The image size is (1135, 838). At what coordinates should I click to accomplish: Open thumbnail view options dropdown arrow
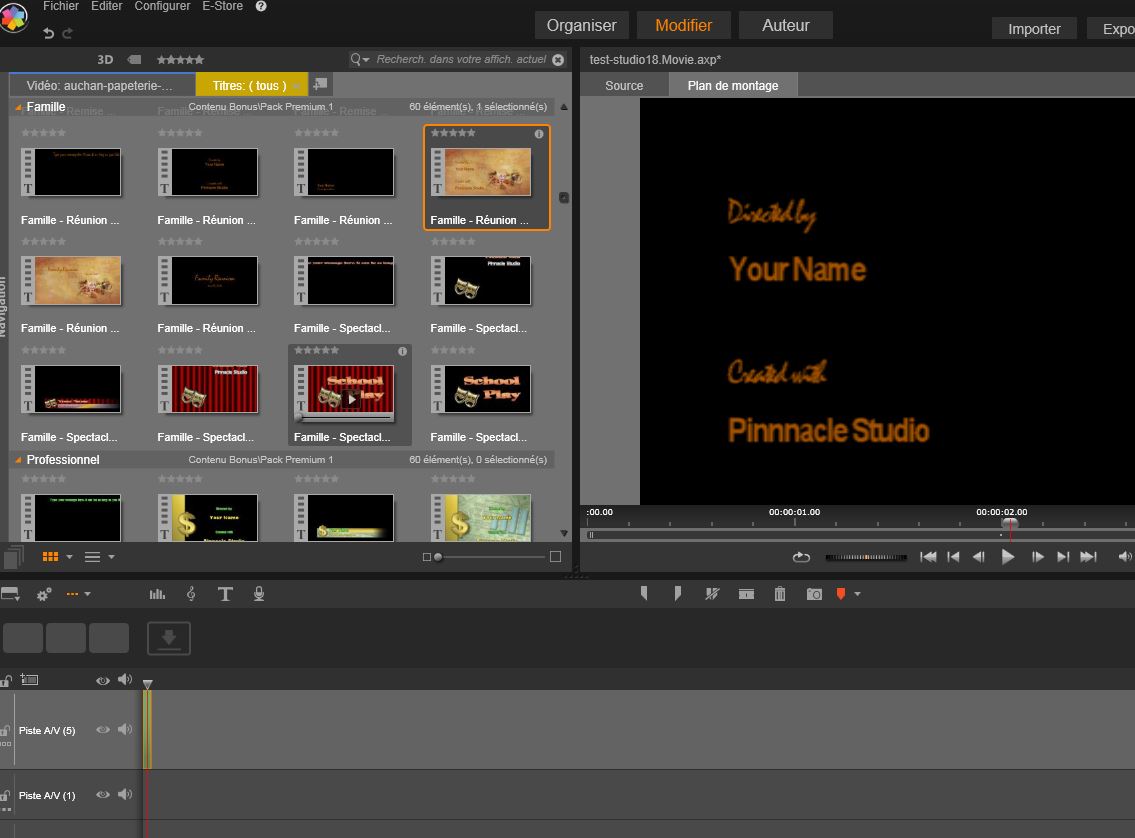[69, 556]
